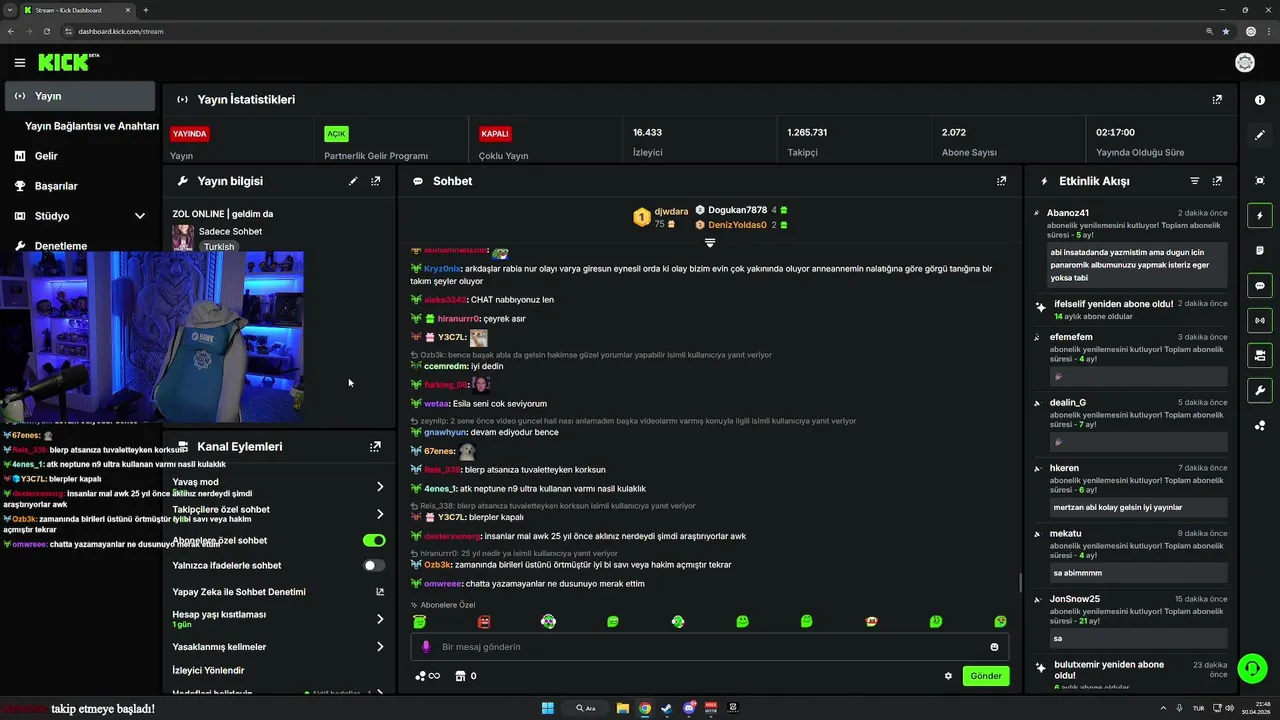Open Hesap yaşı kısıtlaması chevron
Viewport: 1280px width, 720px height.
point(380,619)
